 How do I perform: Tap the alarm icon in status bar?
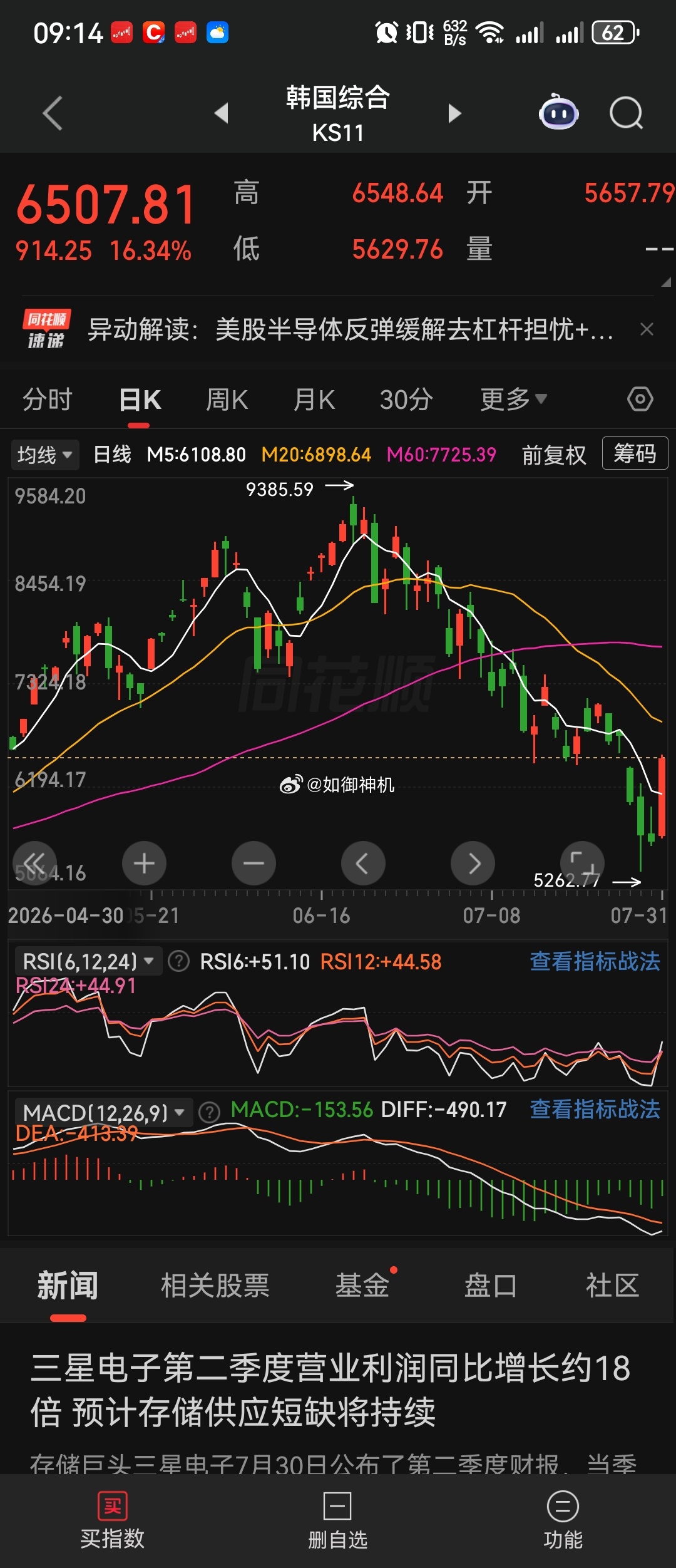386,32
